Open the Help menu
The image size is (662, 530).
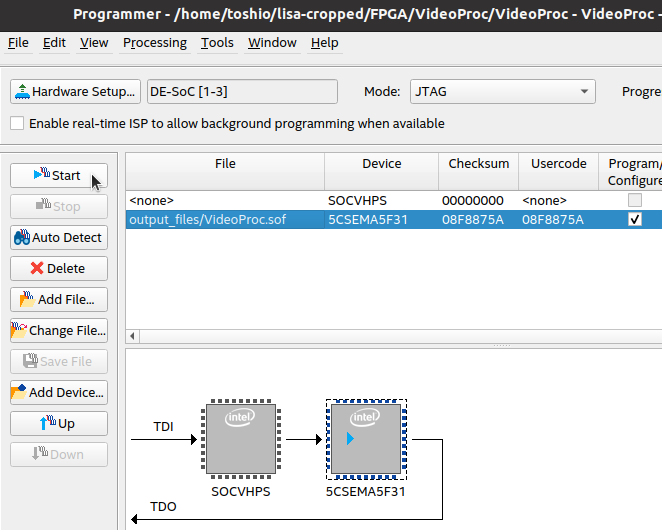(x=325, y=43)
